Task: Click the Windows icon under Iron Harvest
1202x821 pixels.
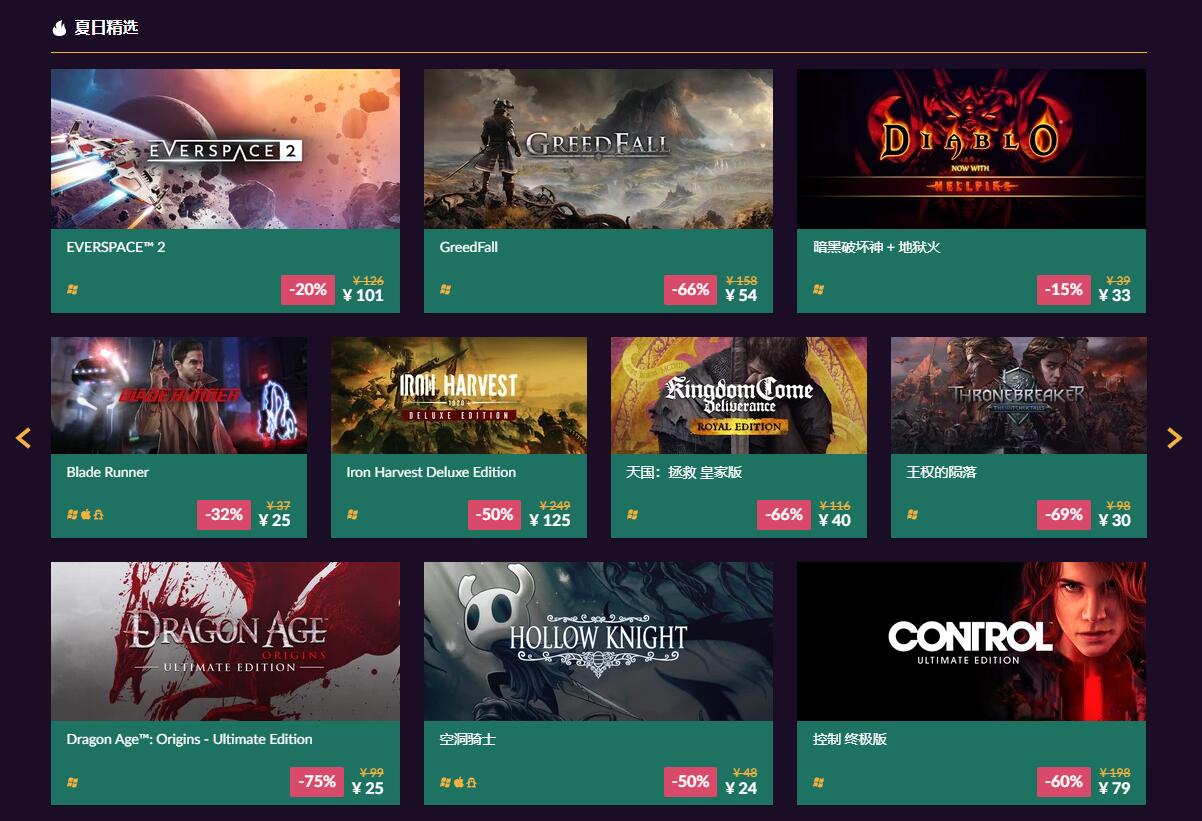Action: point(352,515)
